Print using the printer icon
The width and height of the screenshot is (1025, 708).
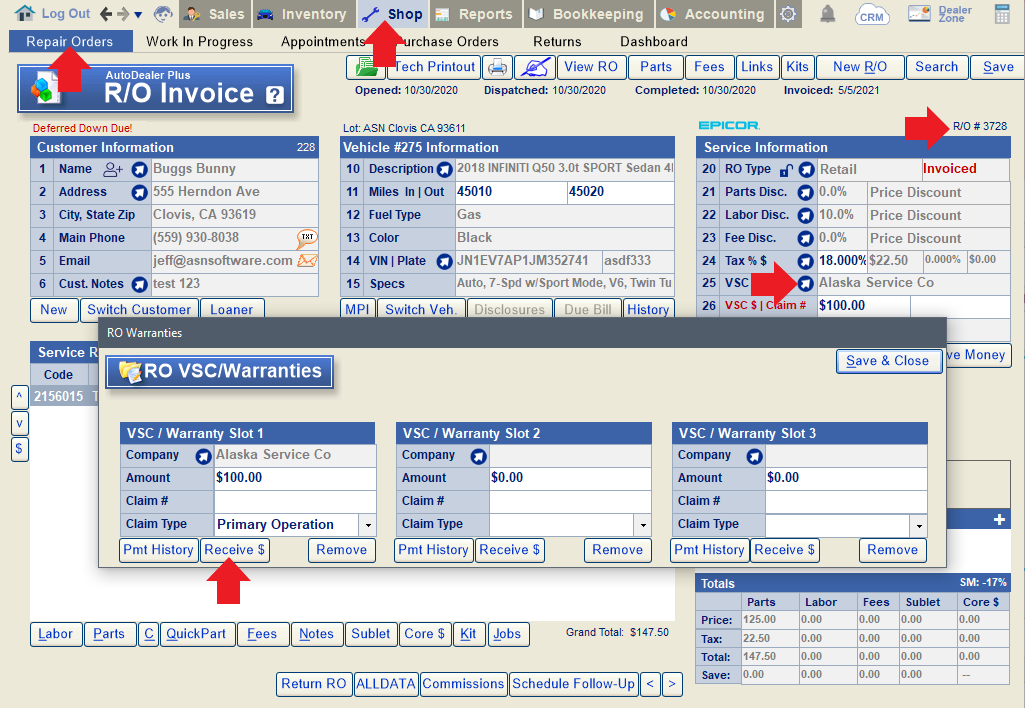[x=498, y=67]
